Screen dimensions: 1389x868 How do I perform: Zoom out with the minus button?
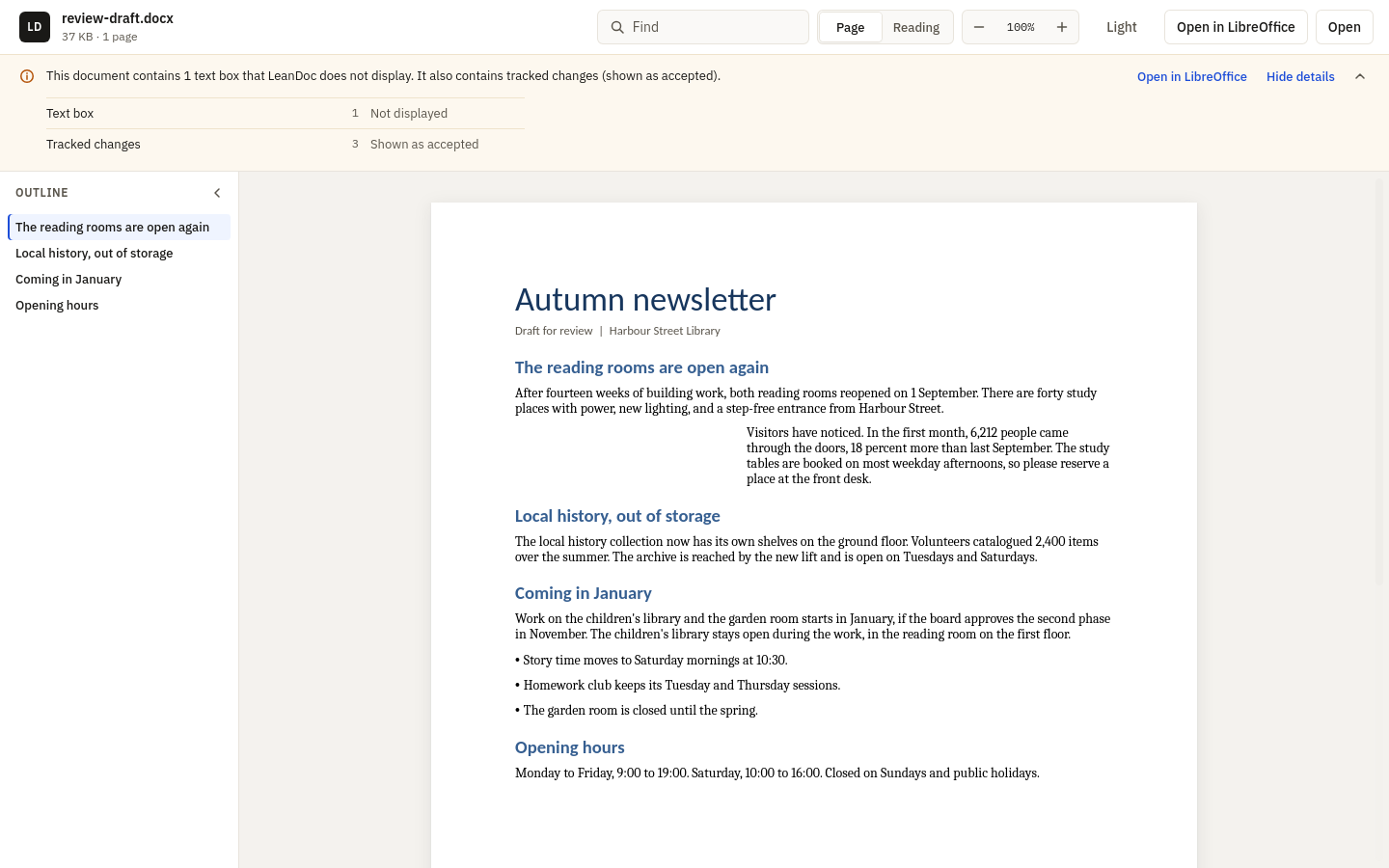point(979,27)
